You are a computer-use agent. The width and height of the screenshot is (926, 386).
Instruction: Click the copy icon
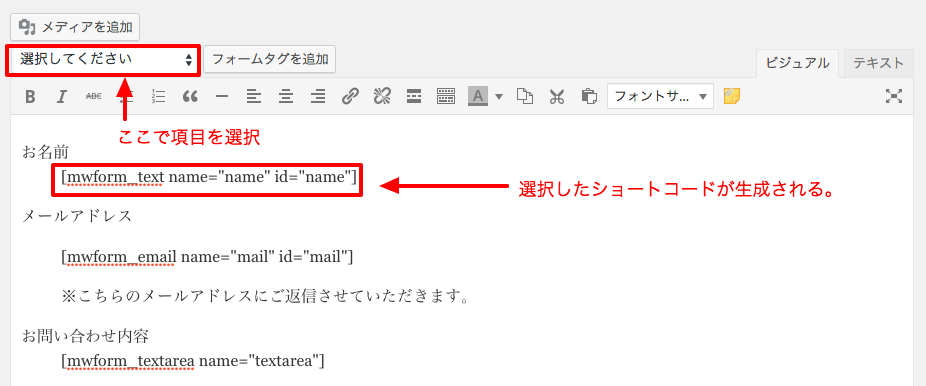click(524, 96)
